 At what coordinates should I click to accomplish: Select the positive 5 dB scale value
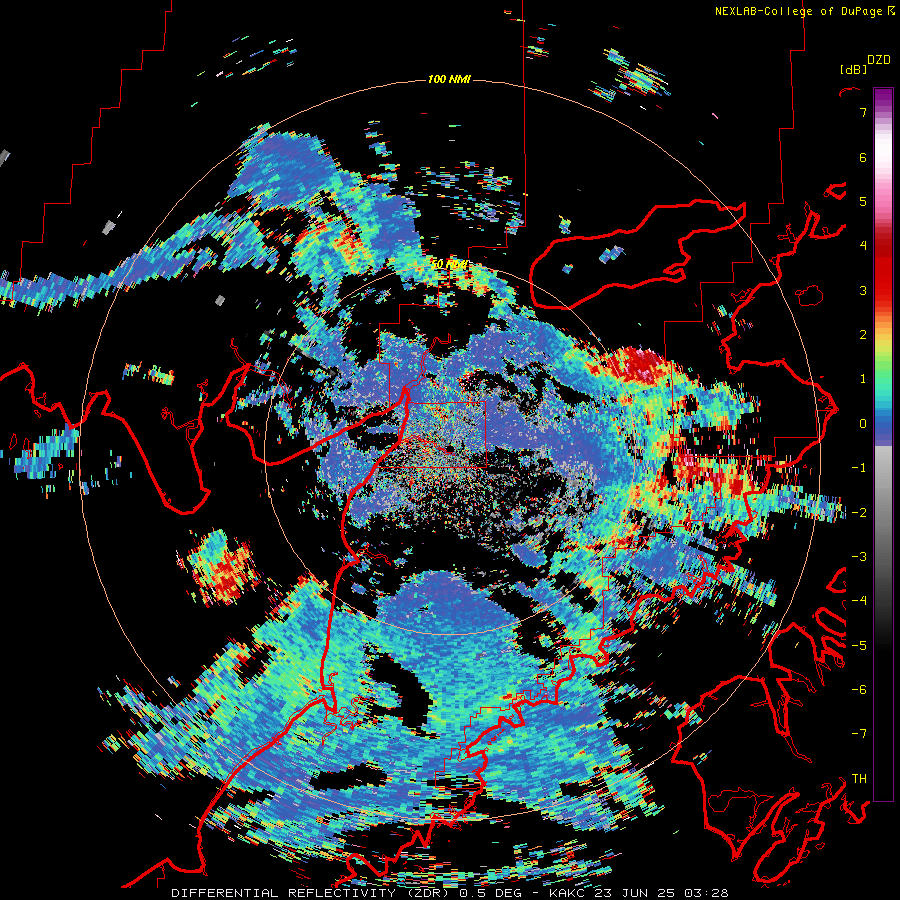(x=863, y=201)
